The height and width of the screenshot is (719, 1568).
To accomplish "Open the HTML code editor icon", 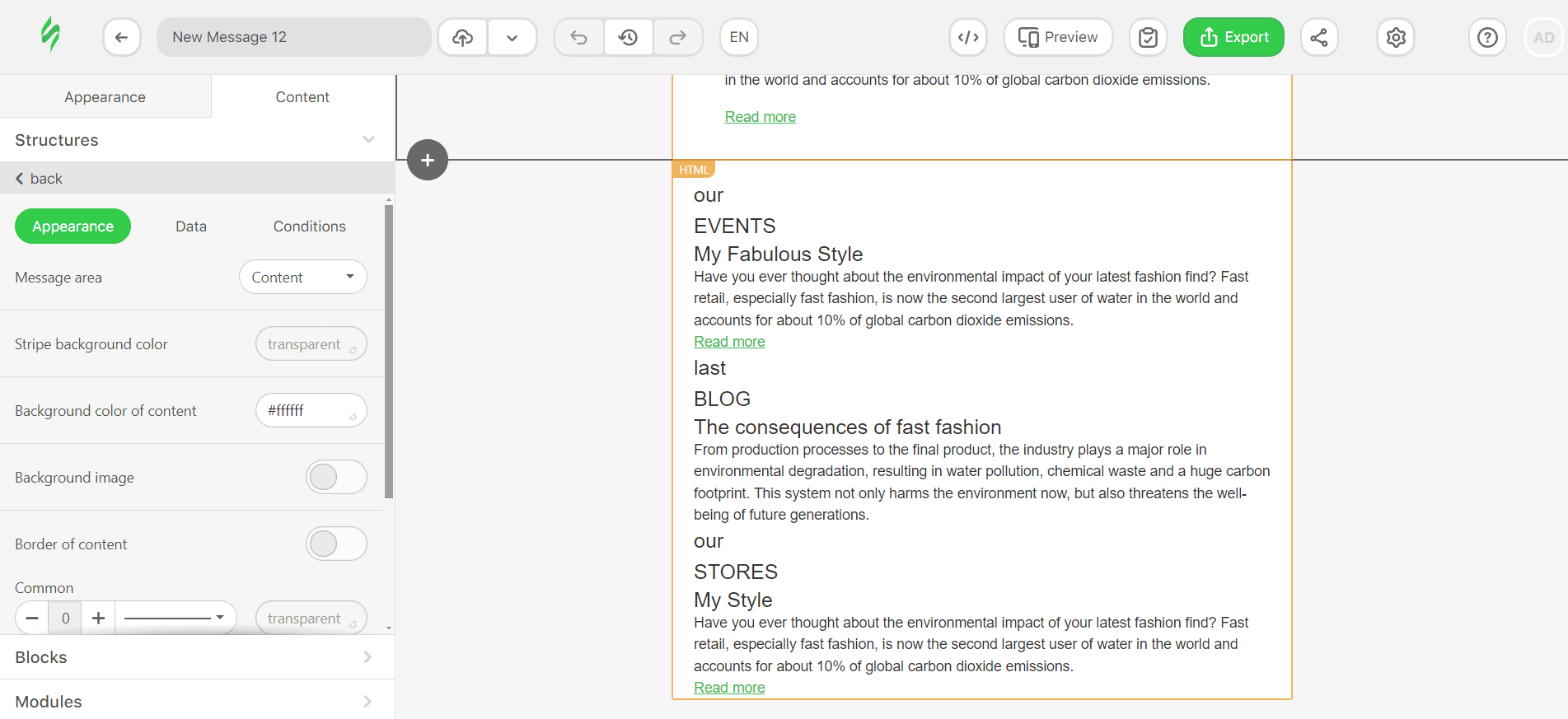I will point(968,37).
